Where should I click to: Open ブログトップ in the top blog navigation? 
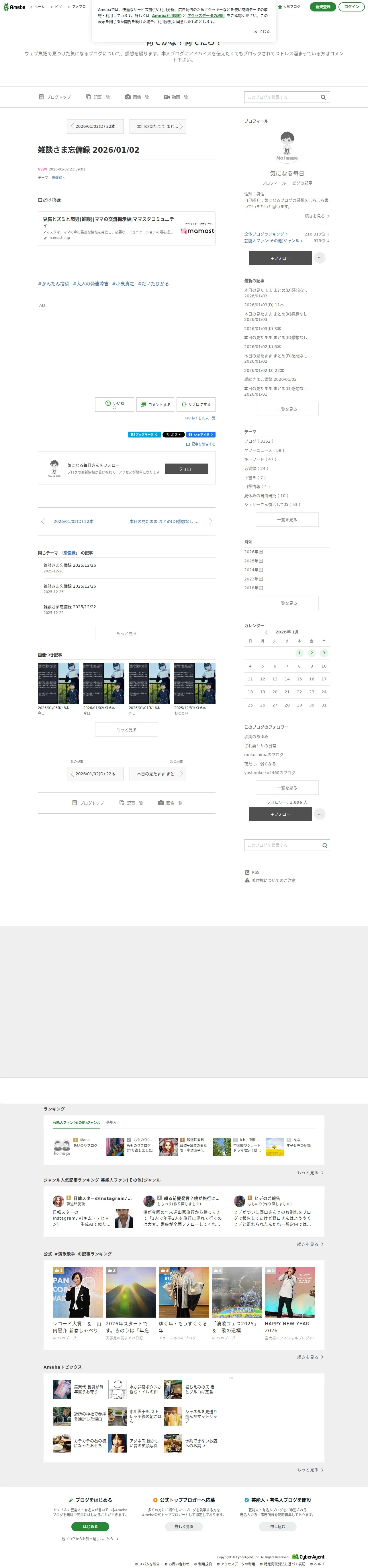point(55,97)
